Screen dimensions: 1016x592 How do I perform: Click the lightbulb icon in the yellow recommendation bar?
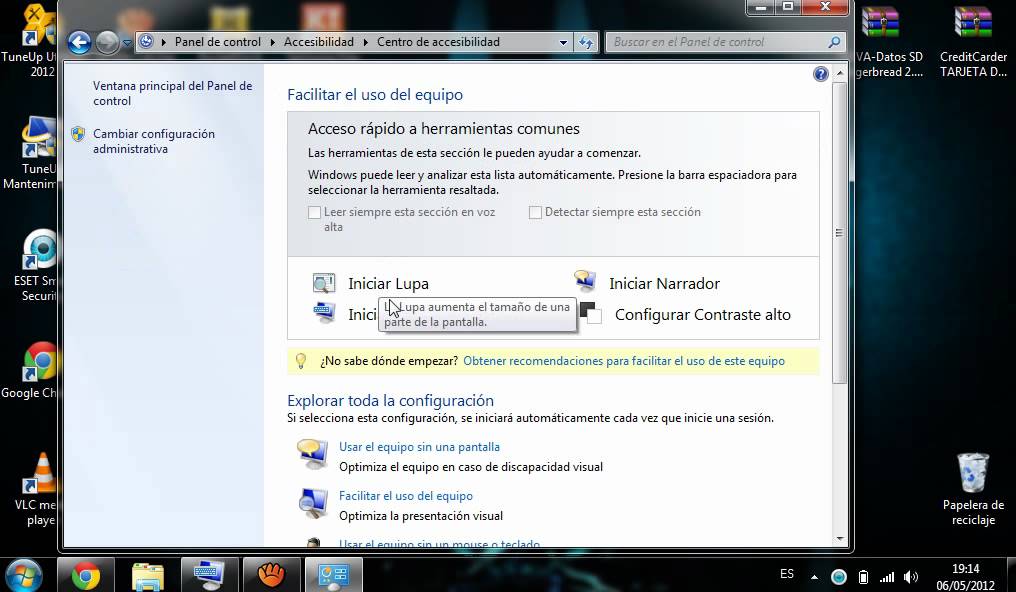299,361
